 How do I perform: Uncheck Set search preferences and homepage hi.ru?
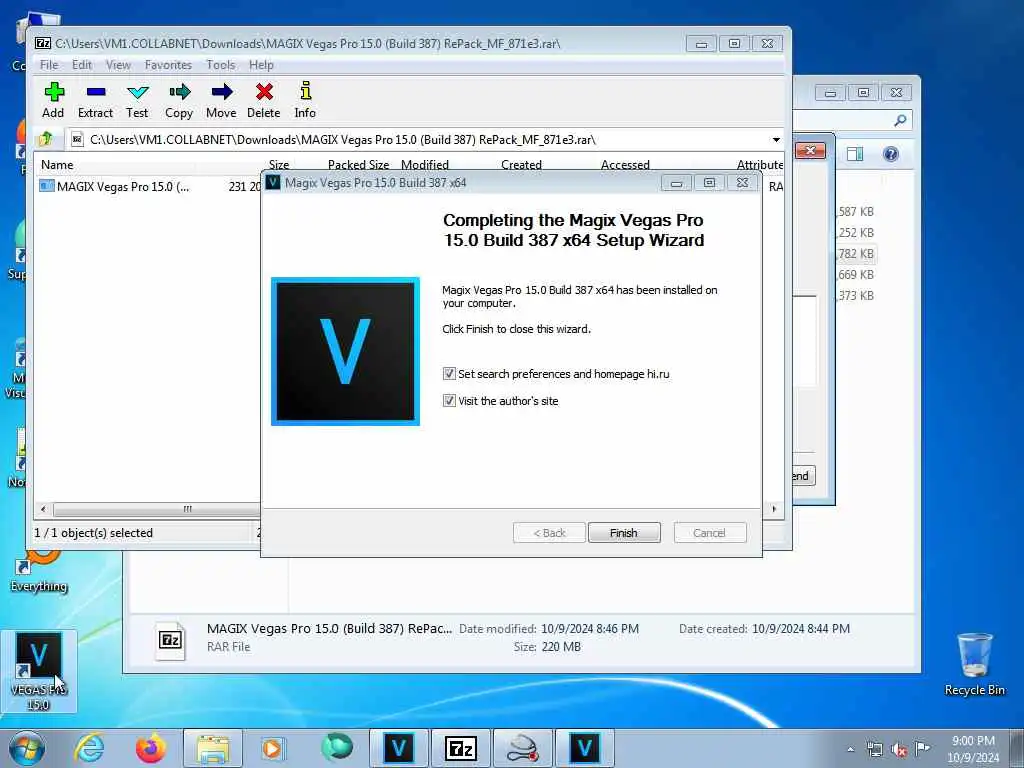coord(449,374)
